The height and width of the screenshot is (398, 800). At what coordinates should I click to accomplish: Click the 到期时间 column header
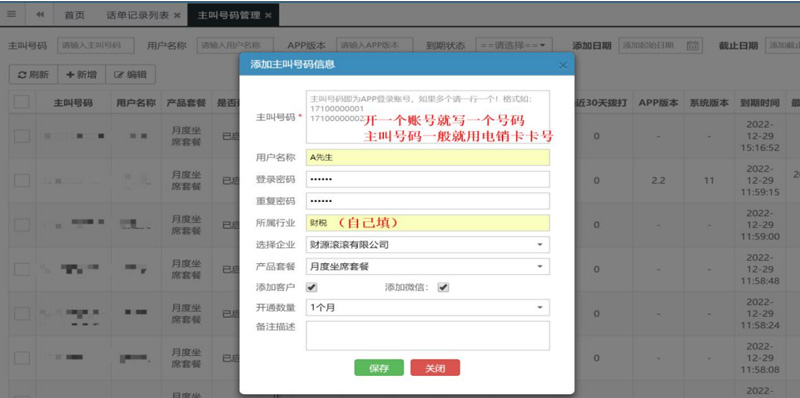click(x=760, y=103)
